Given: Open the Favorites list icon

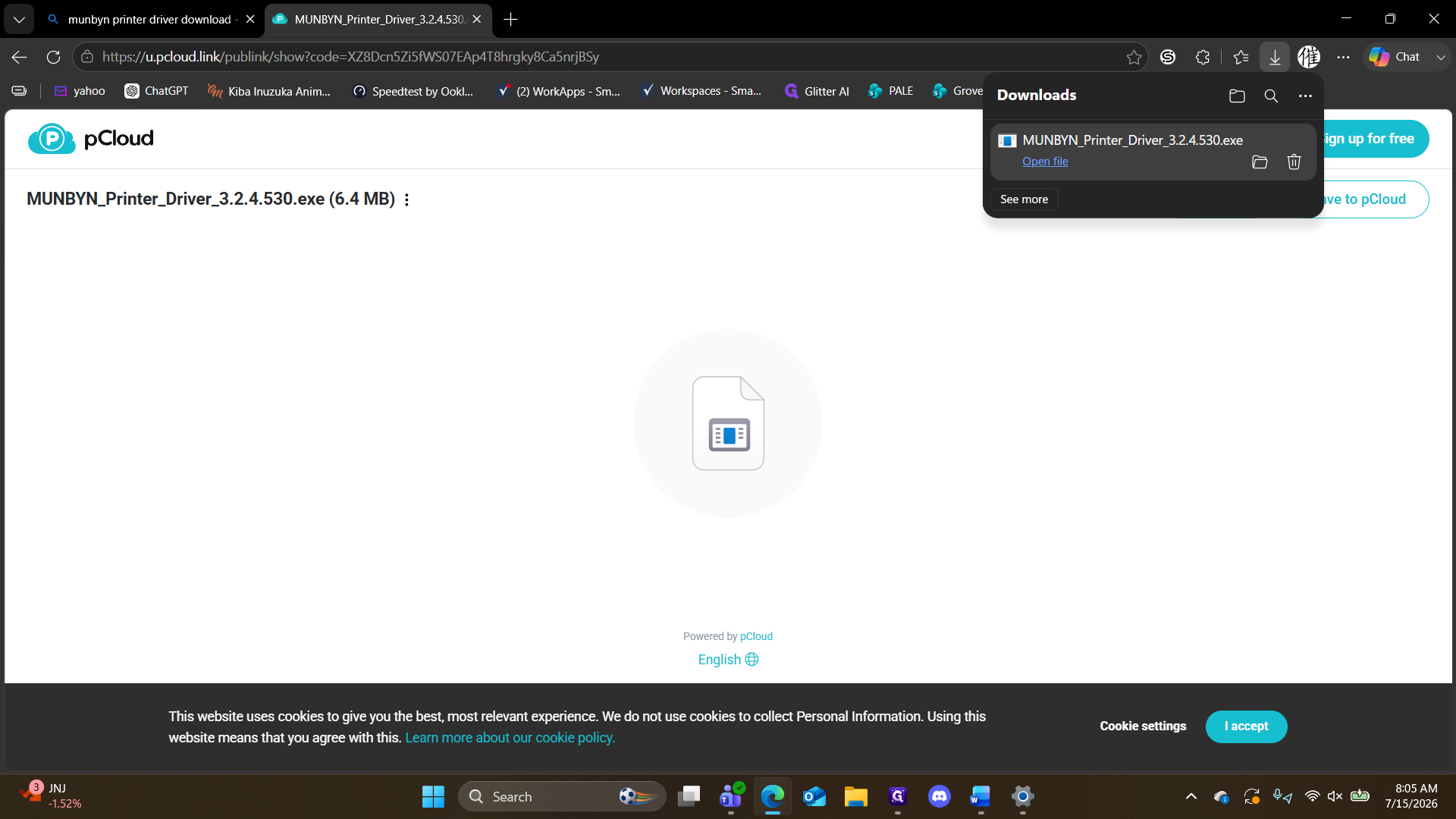Looking at the screenshot, I should coord(1241,57).
